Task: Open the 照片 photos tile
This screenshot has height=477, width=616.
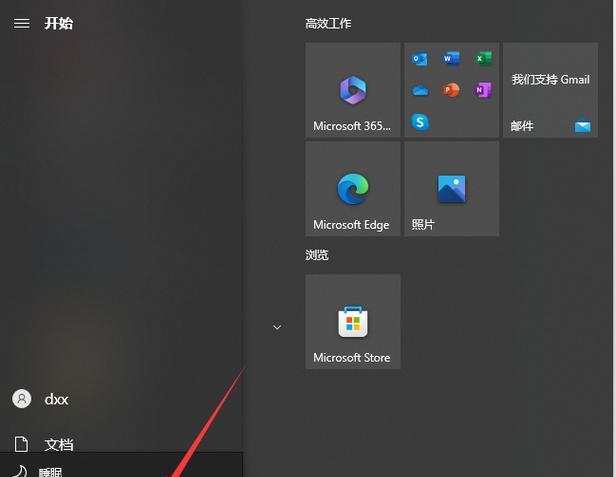Action: pyautogui.click(x=451, y=189)
